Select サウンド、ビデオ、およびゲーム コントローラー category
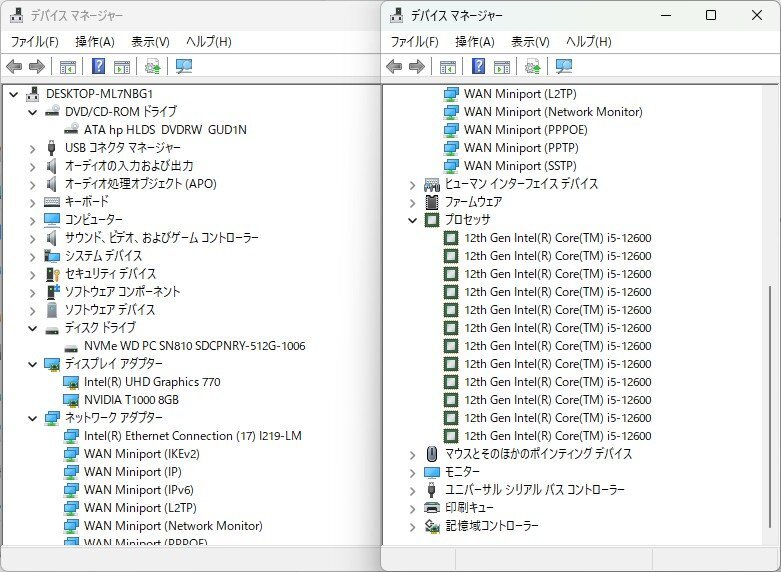Image resolution: width=781 pixels, height=572 pixels. (x=161, y=238)
